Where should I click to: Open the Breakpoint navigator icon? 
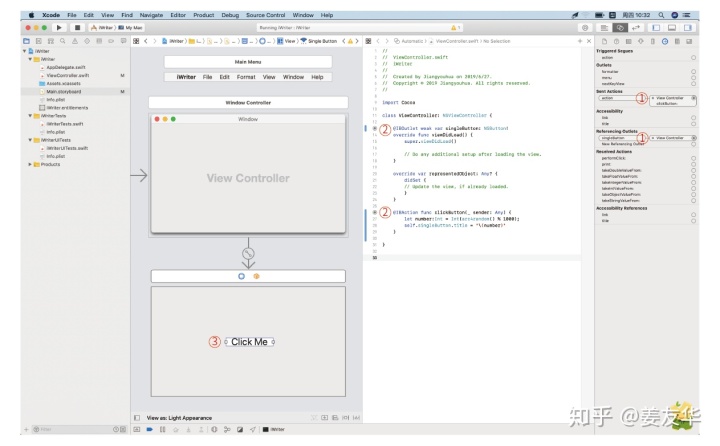click(111, 41)
